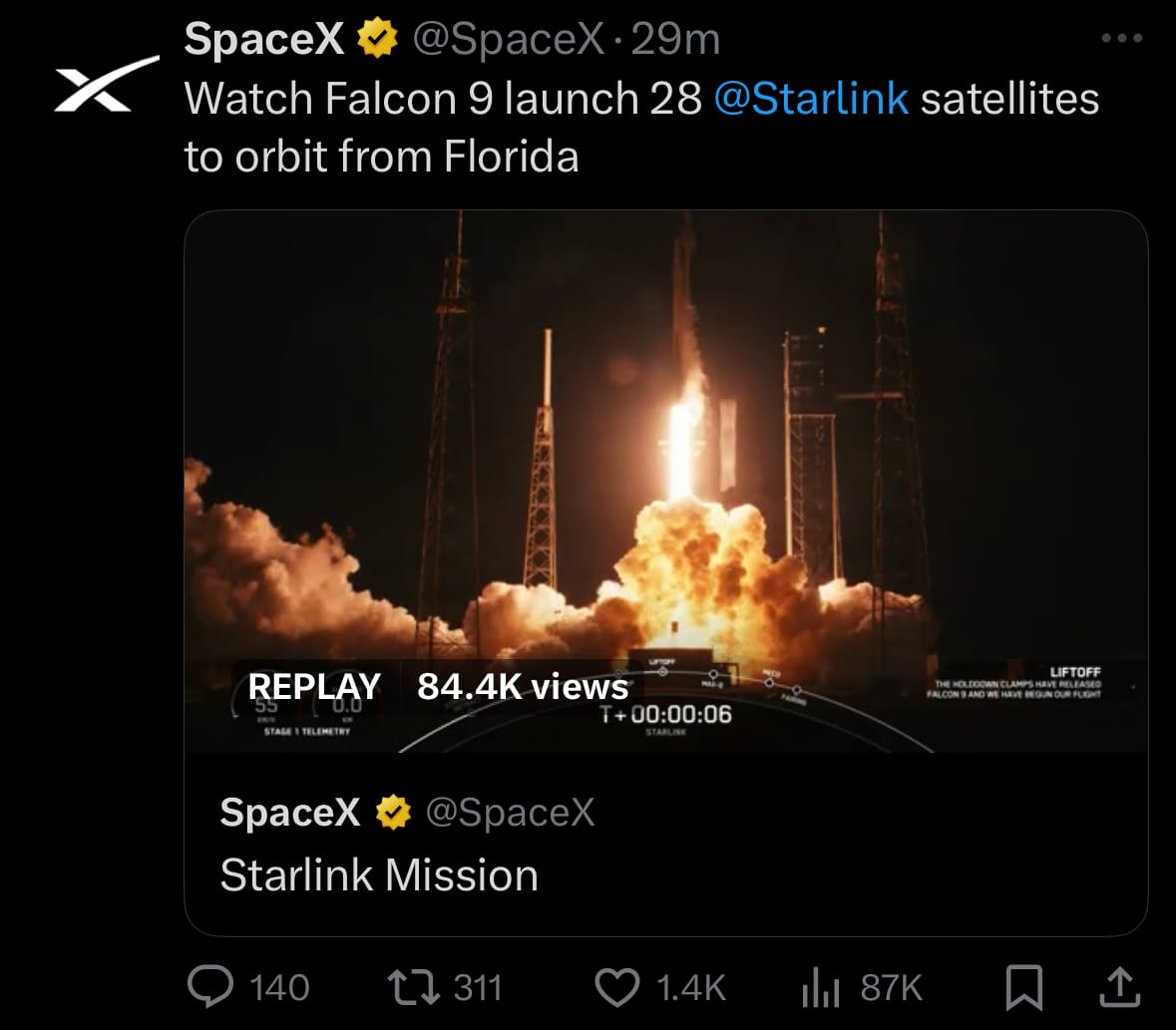Open the quoted Starlink Mission post title

coord(379,874)
